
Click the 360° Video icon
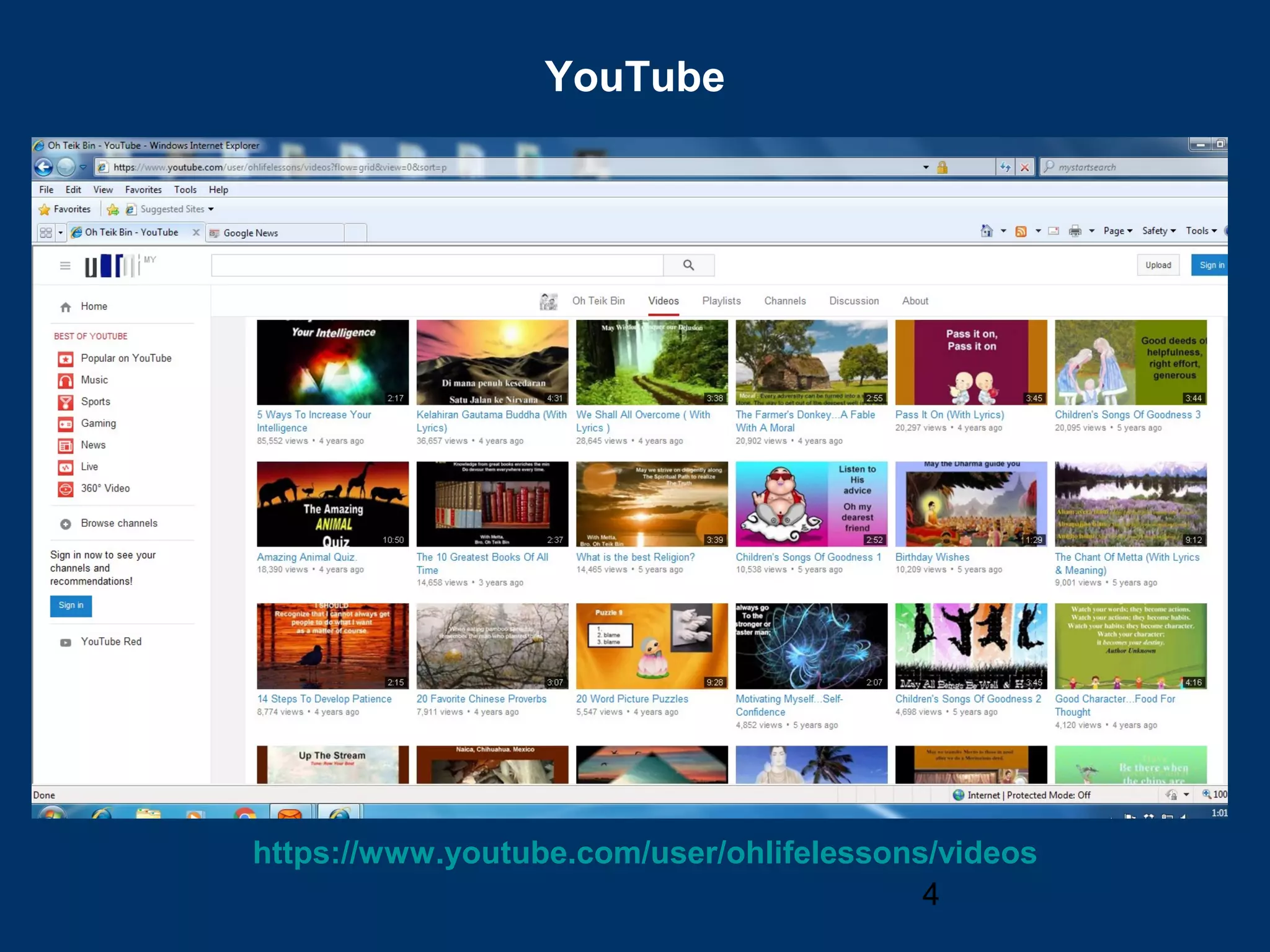(x=66, y=489)
